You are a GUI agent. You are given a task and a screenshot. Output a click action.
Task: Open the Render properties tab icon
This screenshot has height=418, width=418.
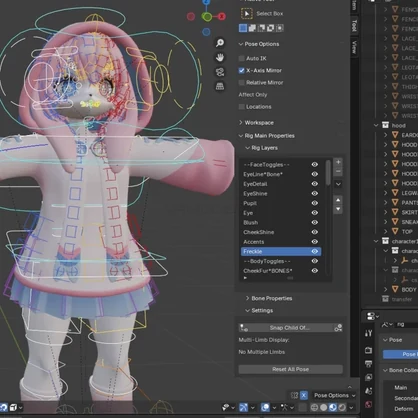click(368, 350)
